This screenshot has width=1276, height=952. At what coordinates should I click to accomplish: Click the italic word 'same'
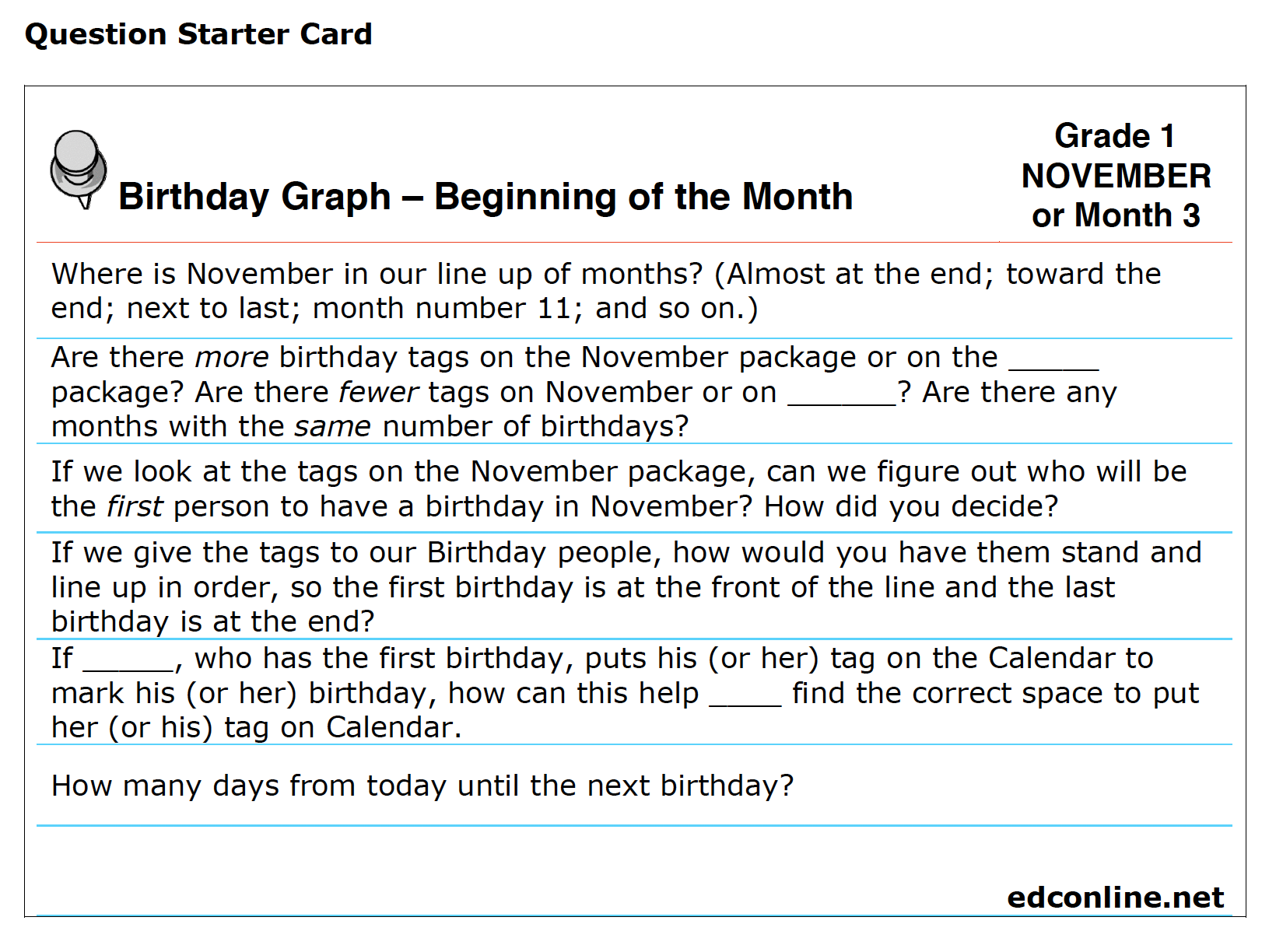point(333,426)
